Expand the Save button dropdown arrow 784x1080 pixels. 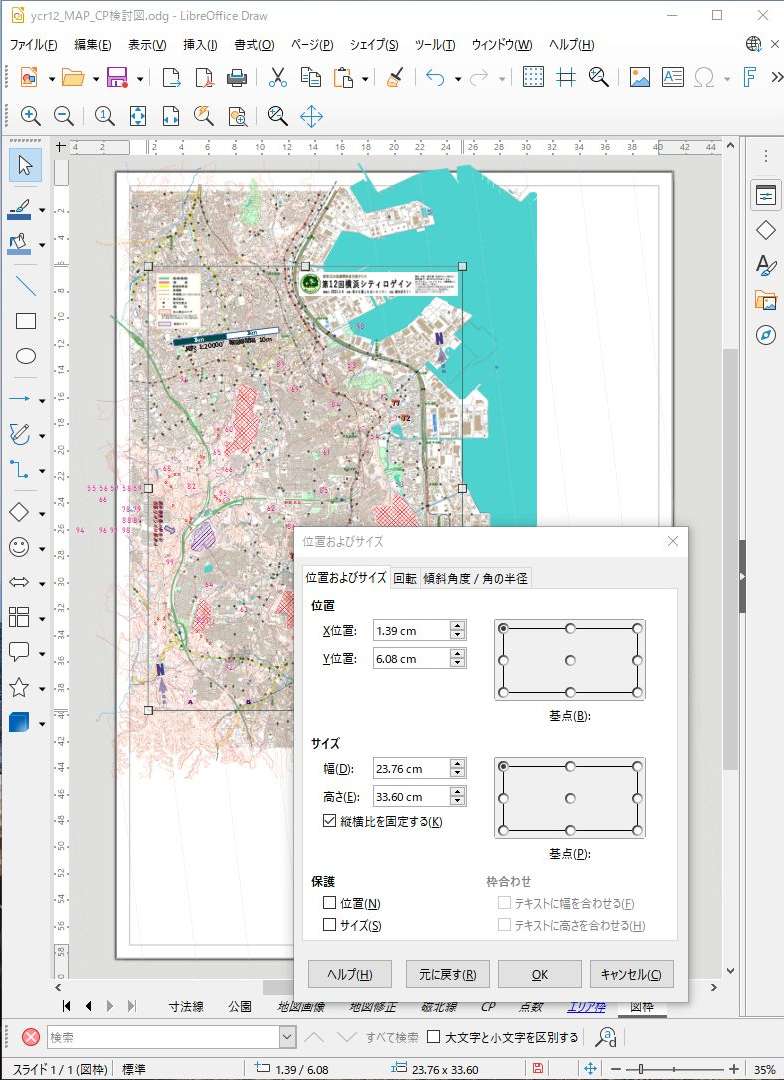click(140, 79)
